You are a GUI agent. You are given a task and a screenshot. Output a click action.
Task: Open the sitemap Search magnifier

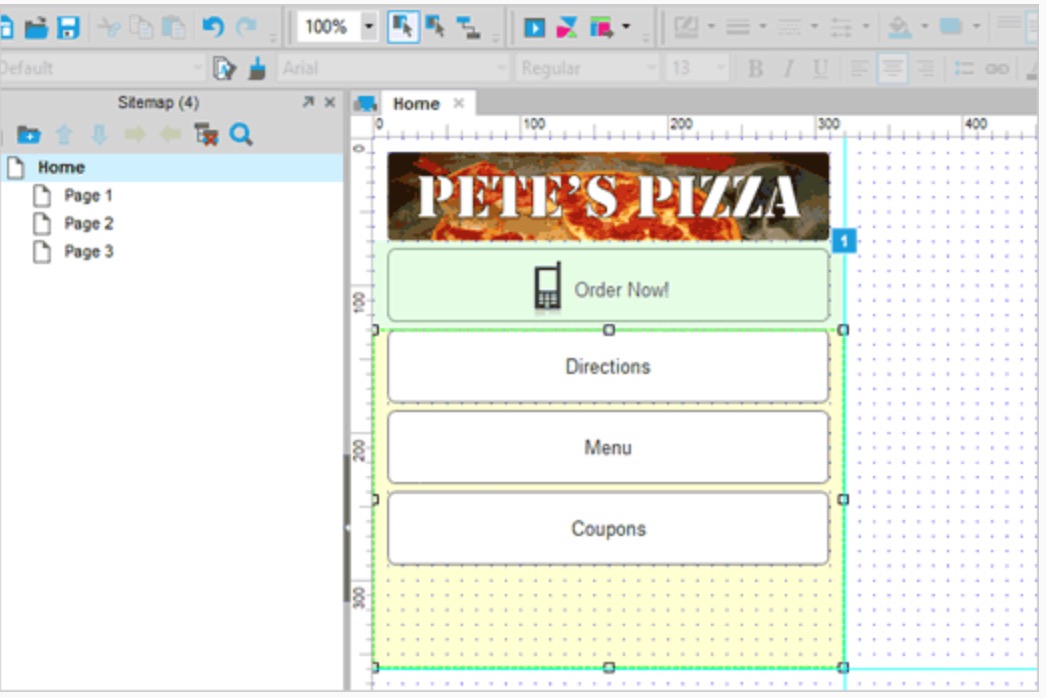241,135
